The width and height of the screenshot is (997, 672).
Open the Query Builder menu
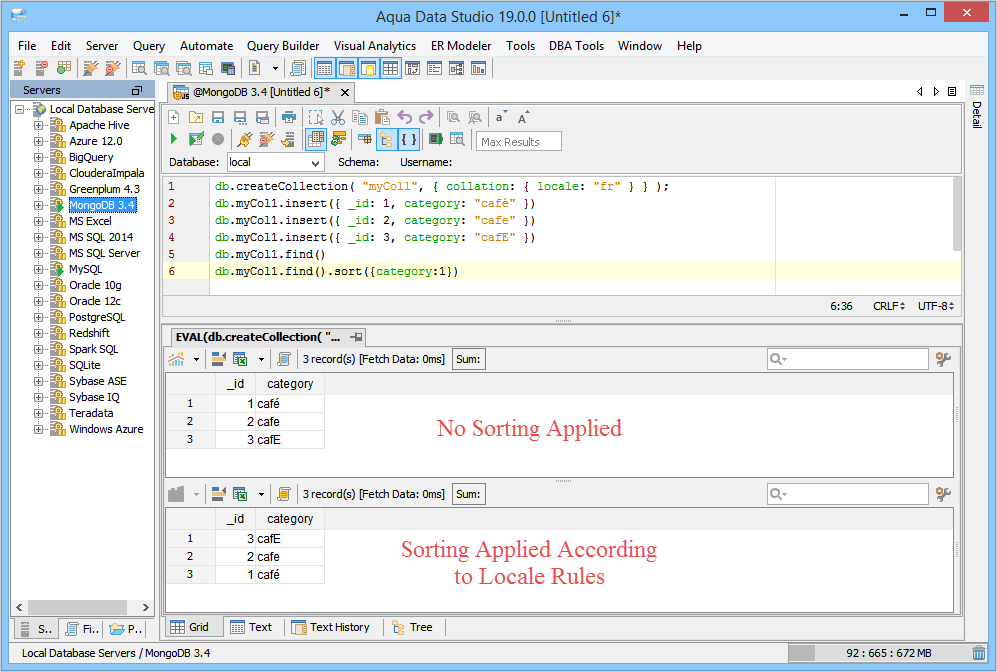[x=283, y=46]
